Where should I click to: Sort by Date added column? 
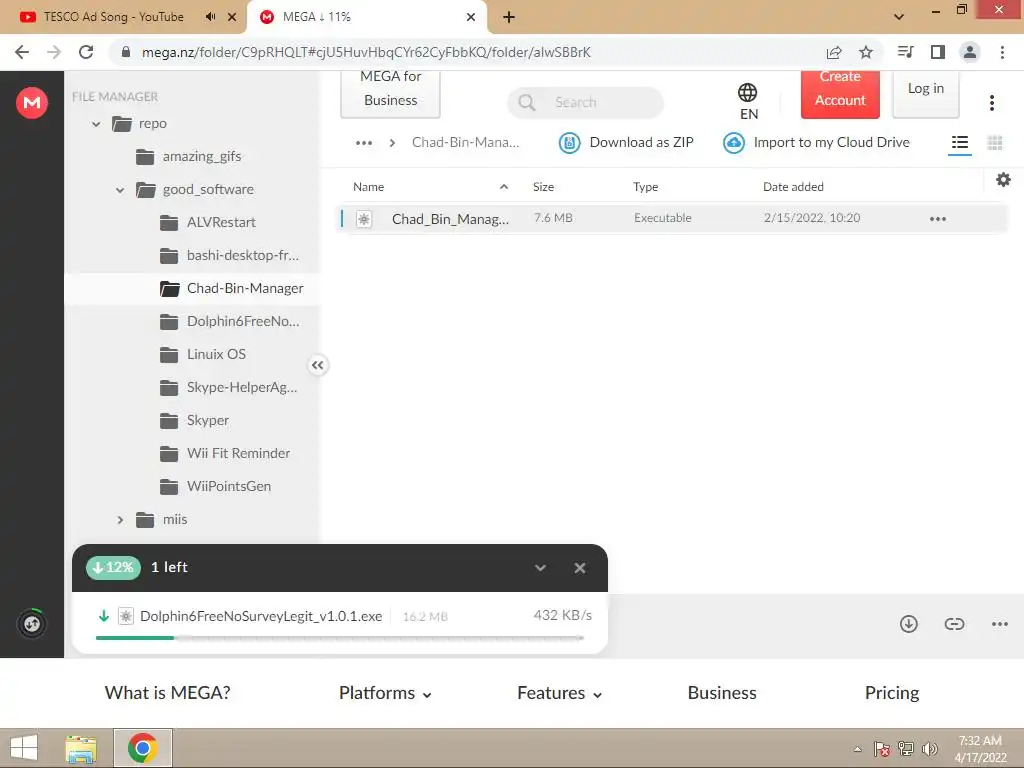click(793, 187)
